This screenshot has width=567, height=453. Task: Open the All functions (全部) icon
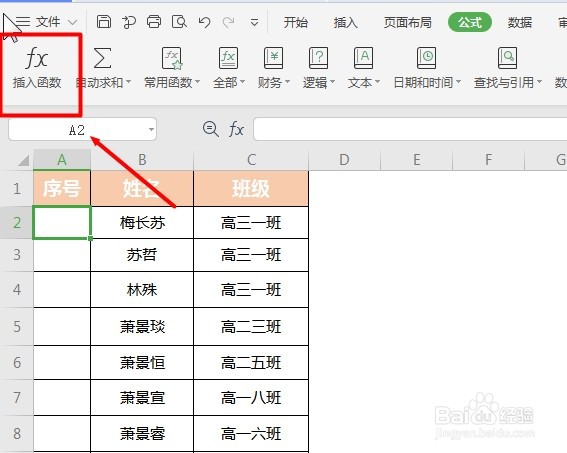point(228,58)
